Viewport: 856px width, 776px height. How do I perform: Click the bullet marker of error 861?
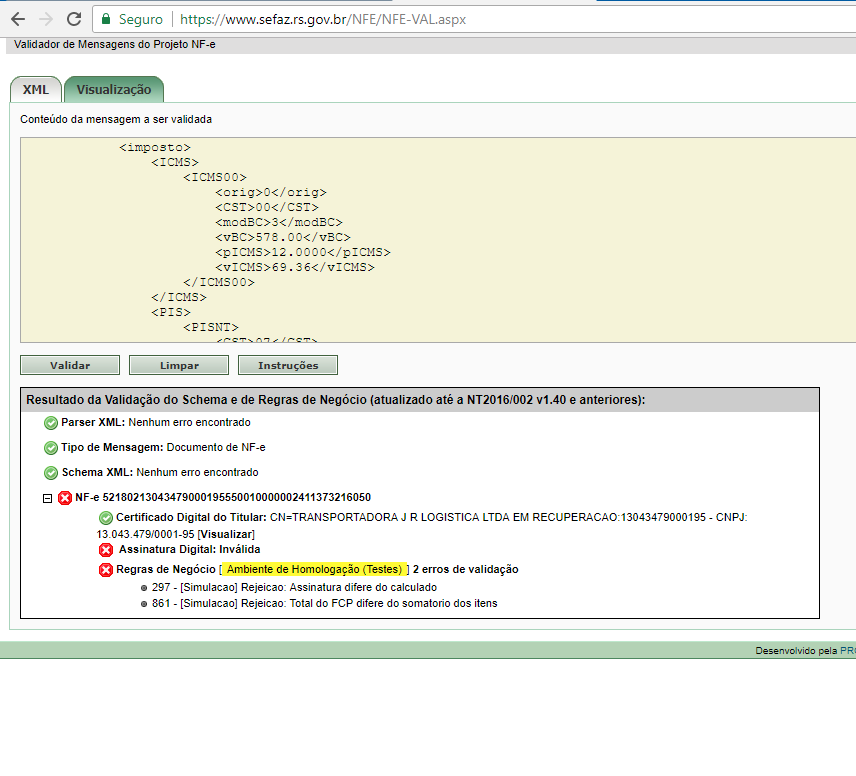[144, 604]
